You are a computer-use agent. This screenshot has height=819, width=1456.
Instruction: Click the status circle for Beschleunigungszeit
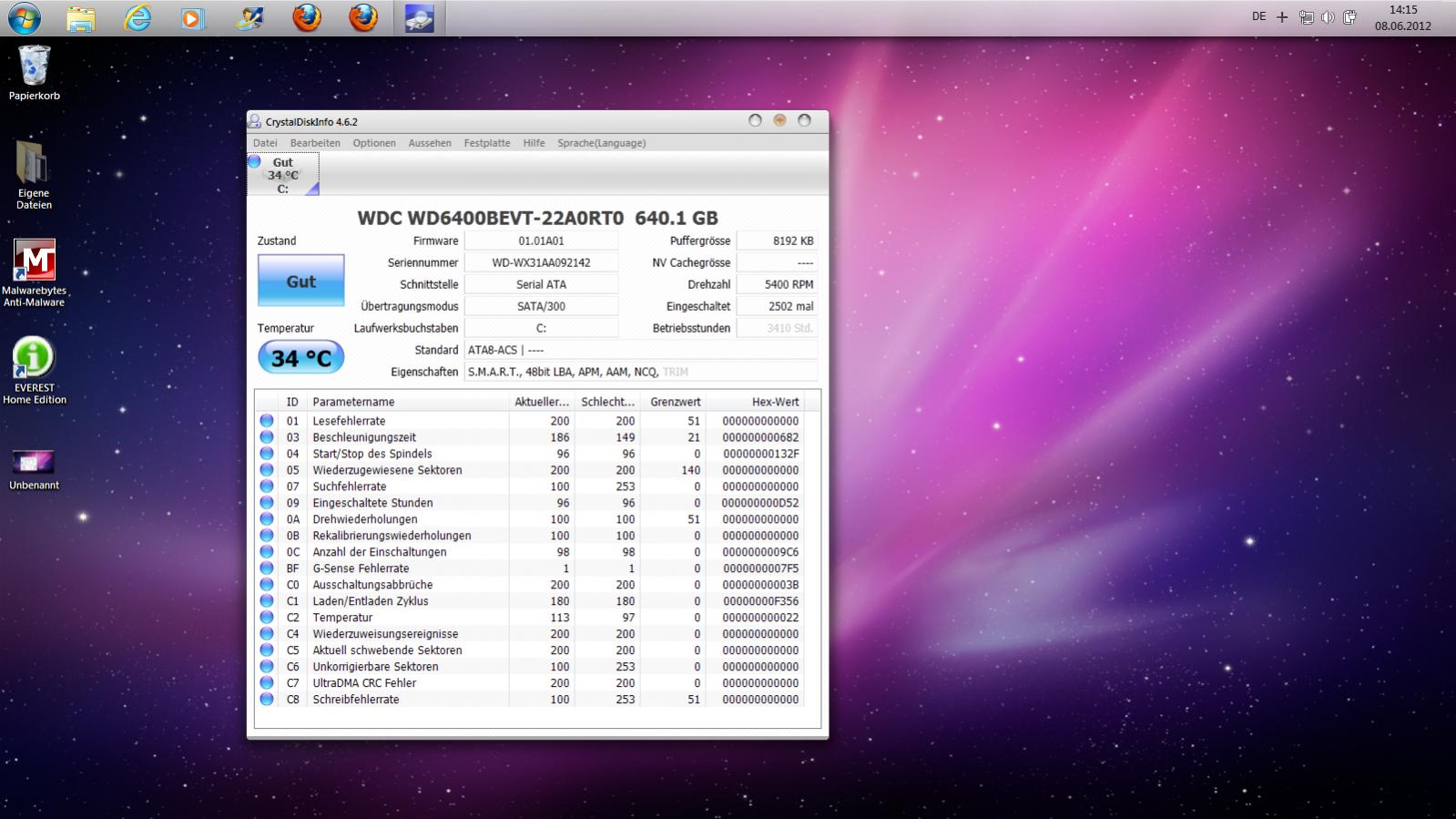(267, 437)
